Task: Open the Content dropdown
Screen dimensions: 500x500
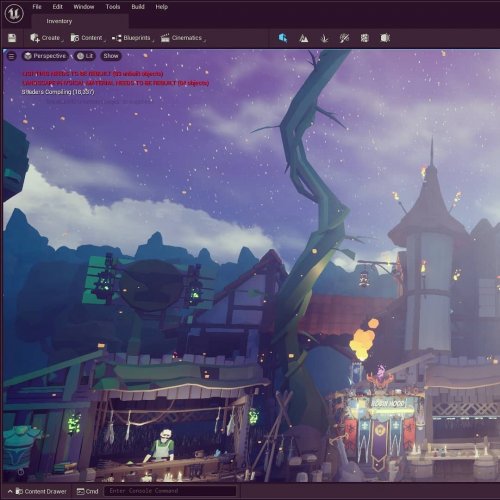Action: [87, 38]
